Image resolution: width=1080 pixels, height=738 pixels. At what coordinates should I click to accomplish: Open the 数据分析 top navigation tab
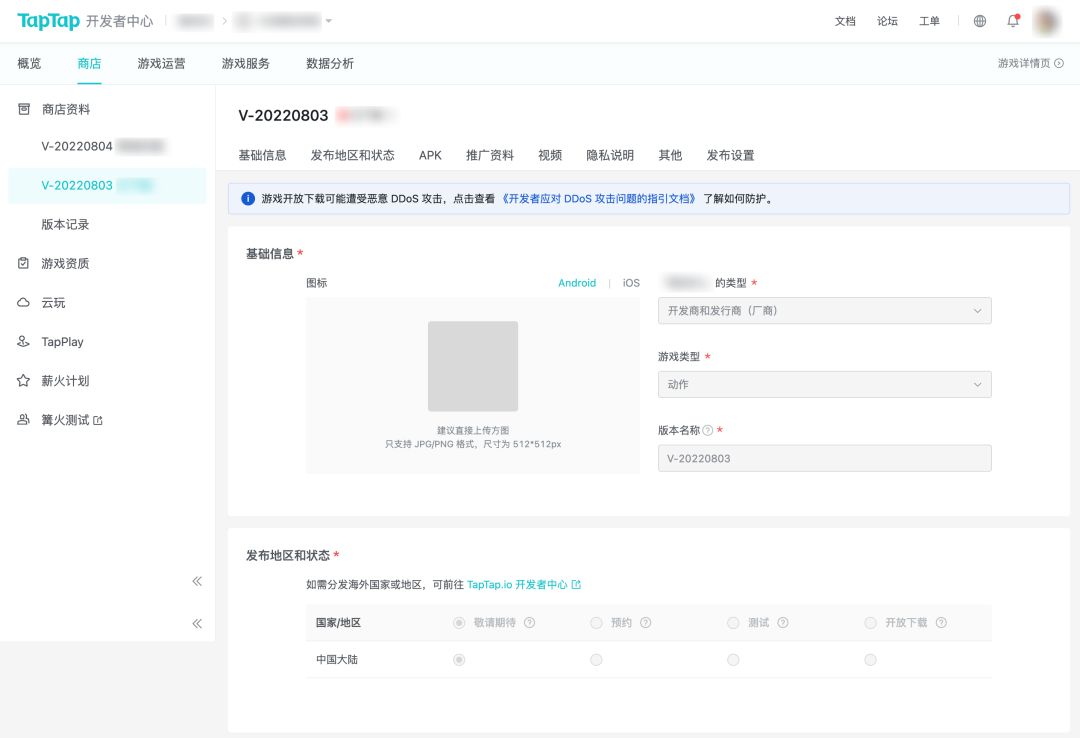pos(329,64)
